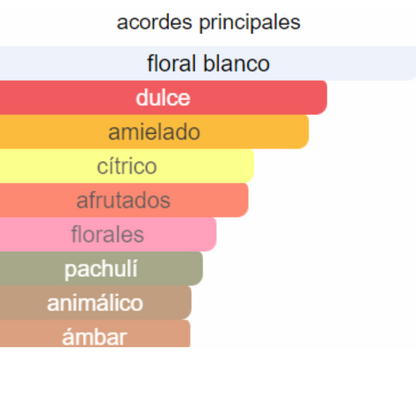Click the 'amielado' label text
The width and height of the screenshot is (416, 416).
[154, 132]
